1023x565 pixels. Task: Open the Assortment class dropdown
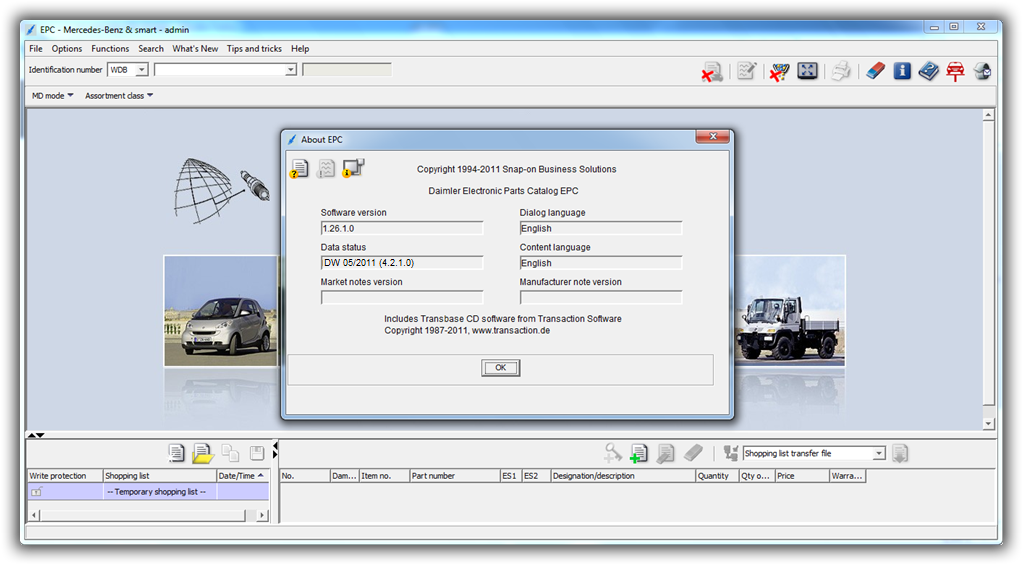pyautogui.click(x=119, y=95)
